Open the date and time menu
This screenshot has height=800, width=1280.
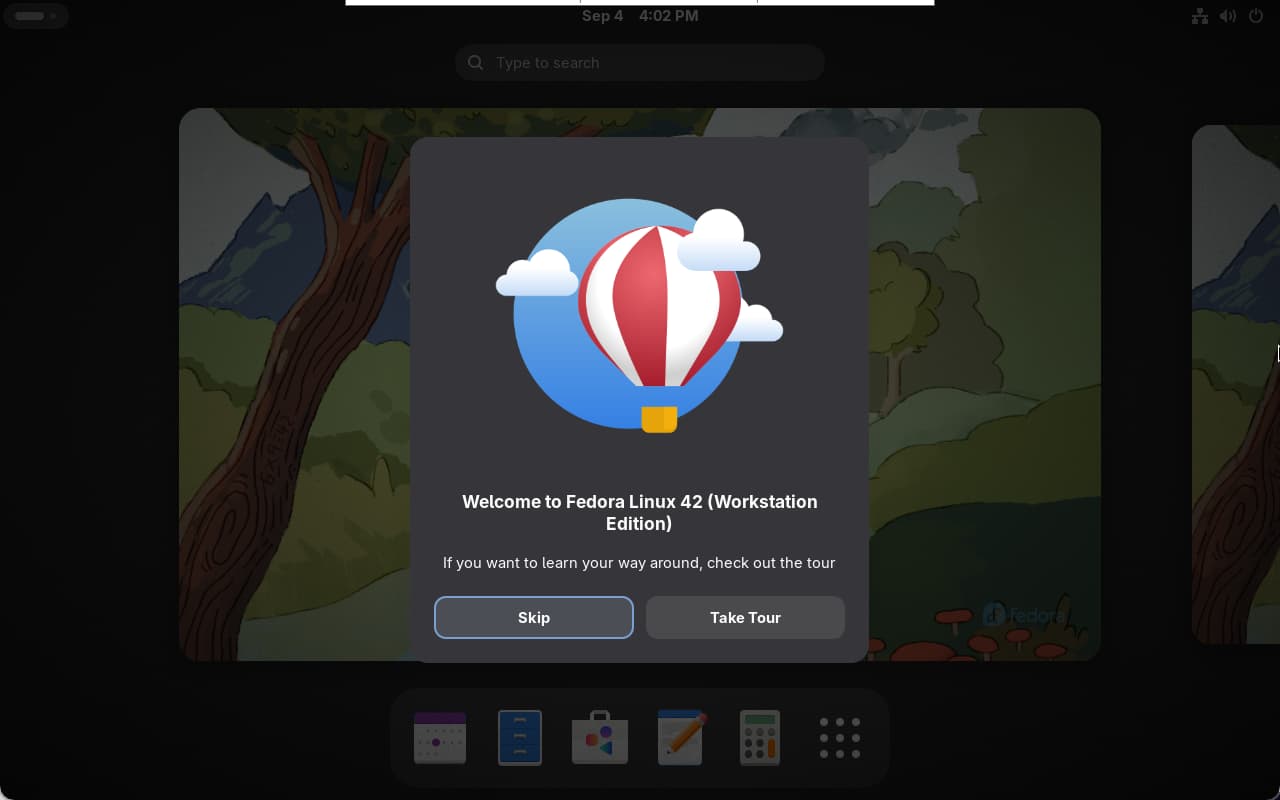coord(640,16)
